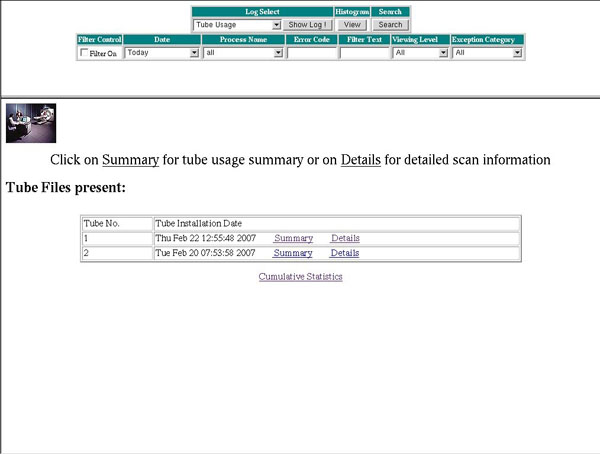Open Details link for Tube 1
The height and width of the screenshot is (454, 600).
[345, 238]
